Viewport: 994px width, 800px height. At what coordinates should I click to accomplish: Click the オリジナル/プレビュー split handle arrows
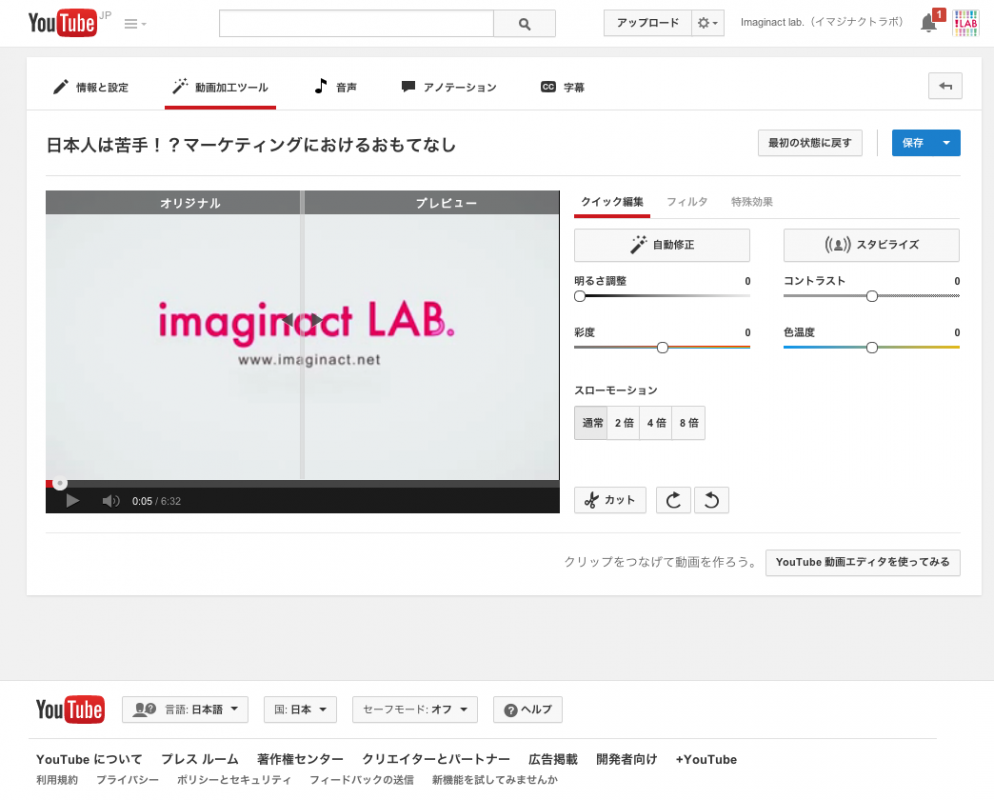303,319
